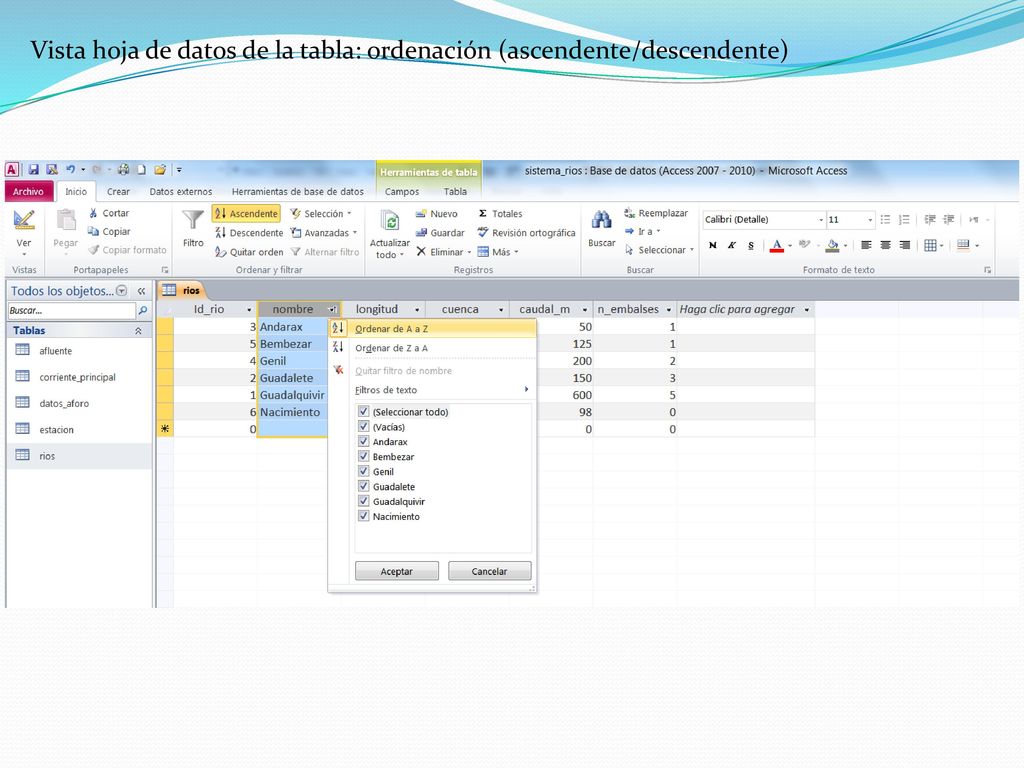1024x768 pixels.
Task: Uncheck the Genil filter checkbox
Action: pos(364,472)
